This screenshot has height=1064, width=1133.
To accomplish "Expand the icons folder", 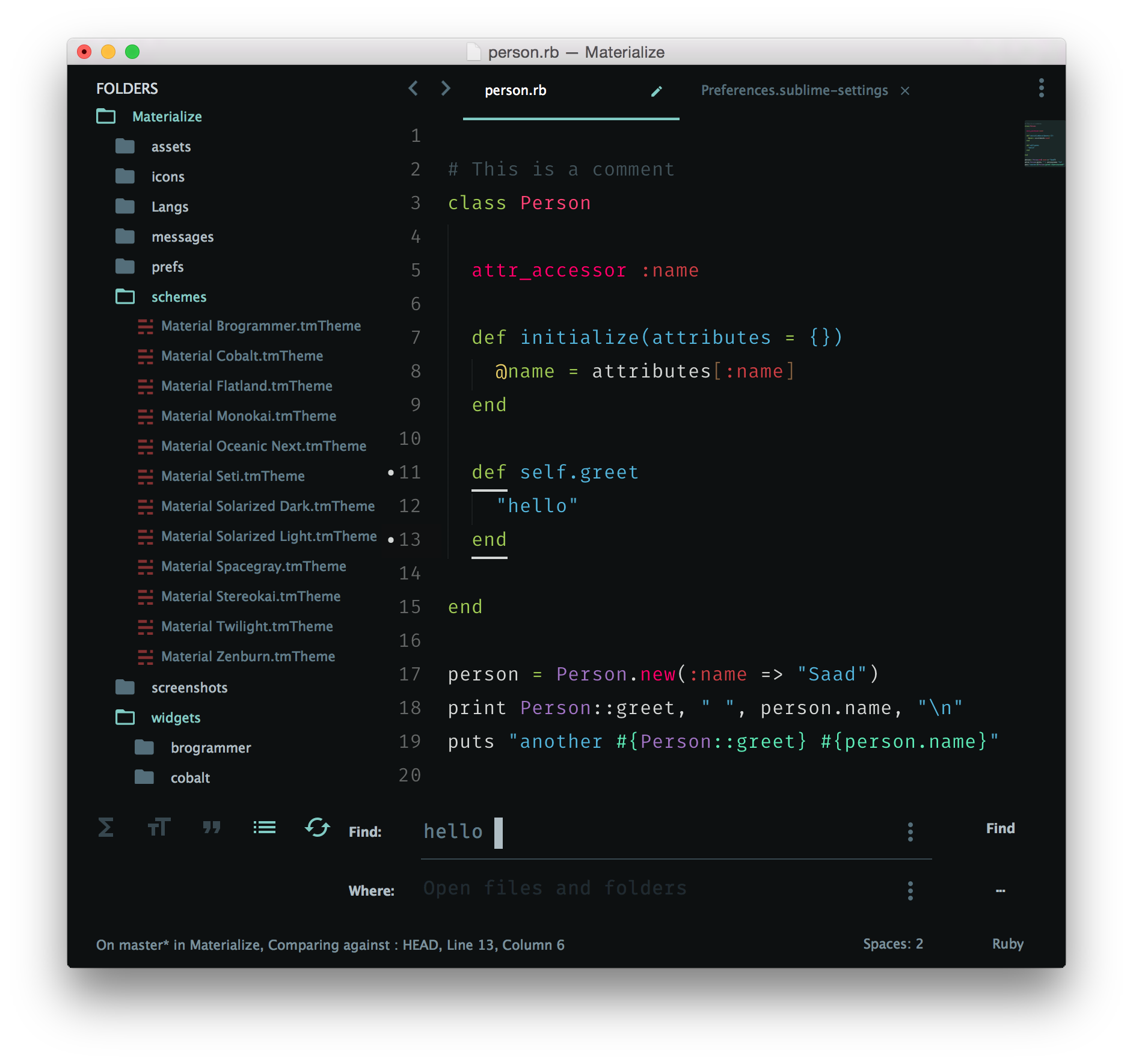I will click(150, 177).
